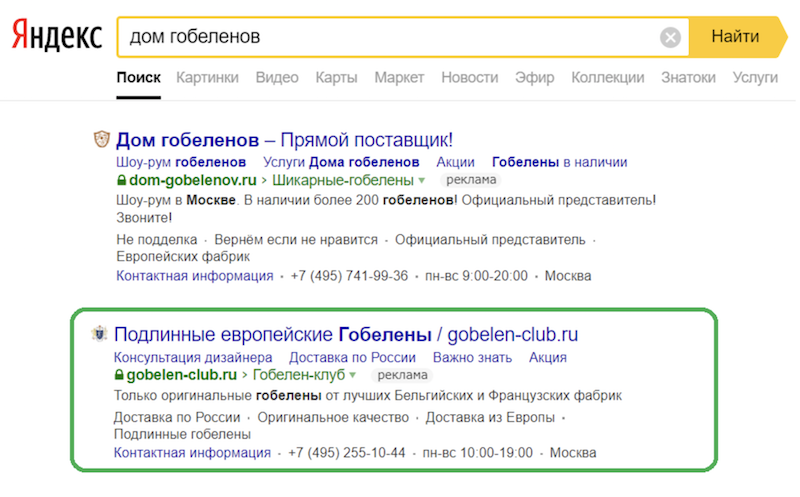Select the Поиск tab
800x497 pixels.
(138, 78)
